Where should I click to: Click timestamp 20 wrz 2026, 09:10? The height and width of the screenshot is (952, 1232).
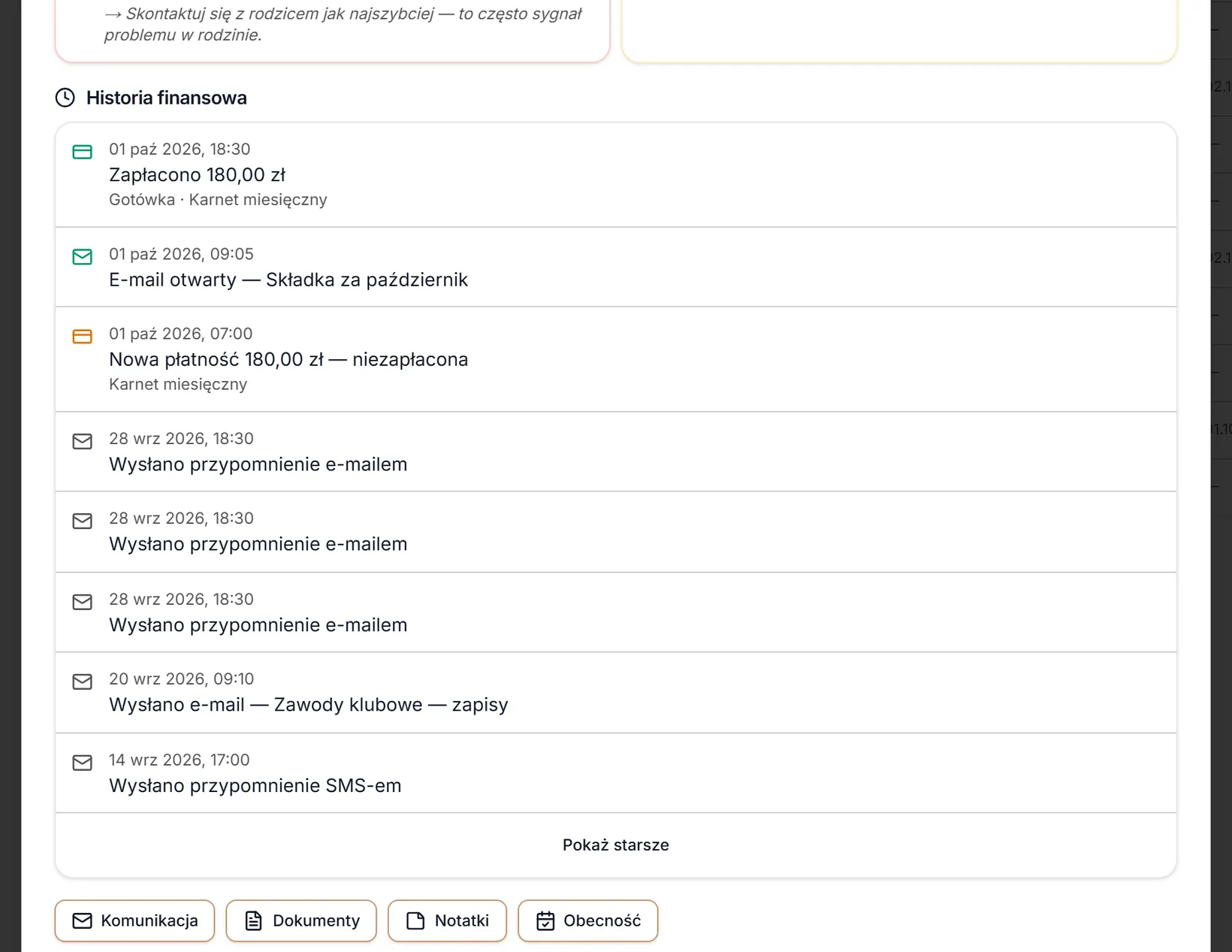tap(181, 679)
